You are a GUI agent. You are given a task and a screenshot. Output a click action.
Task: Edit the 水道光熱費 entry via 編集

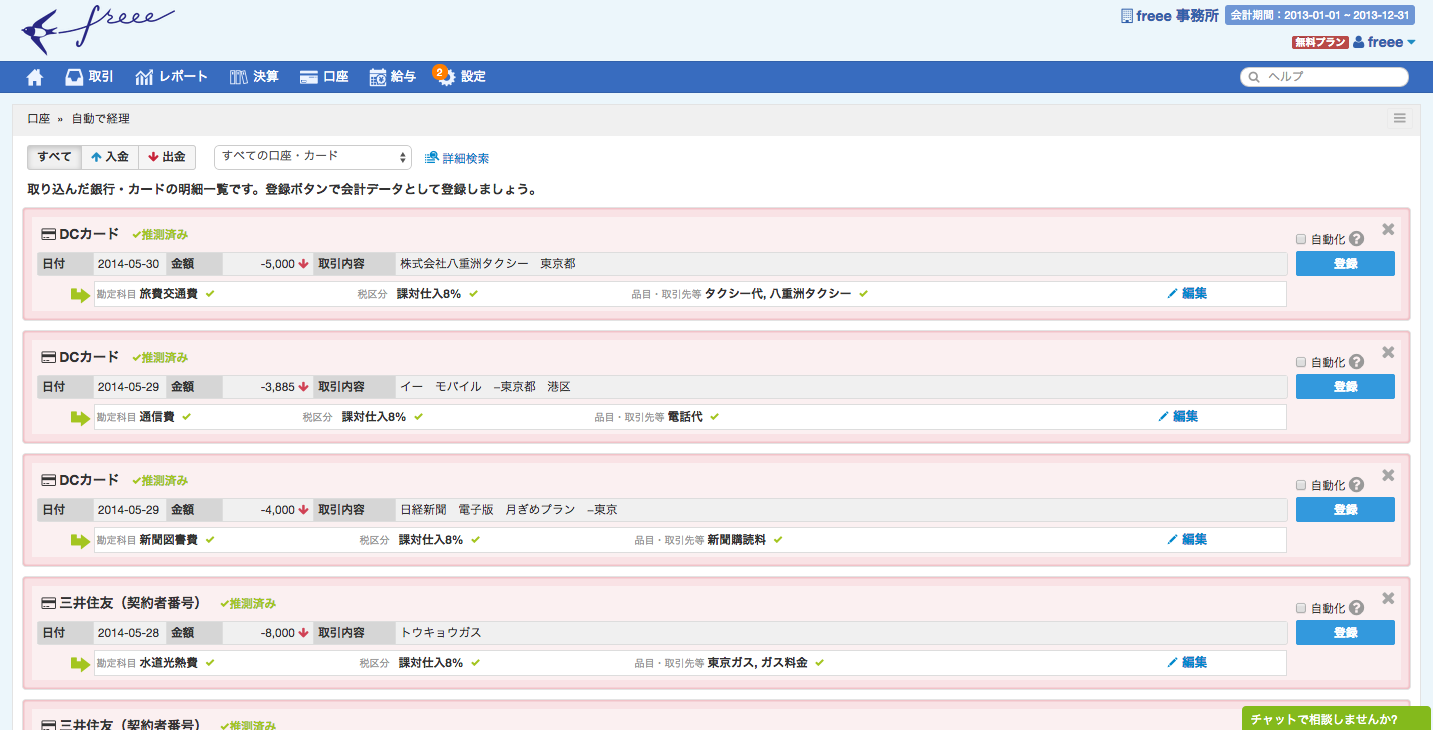point(1187,663)
